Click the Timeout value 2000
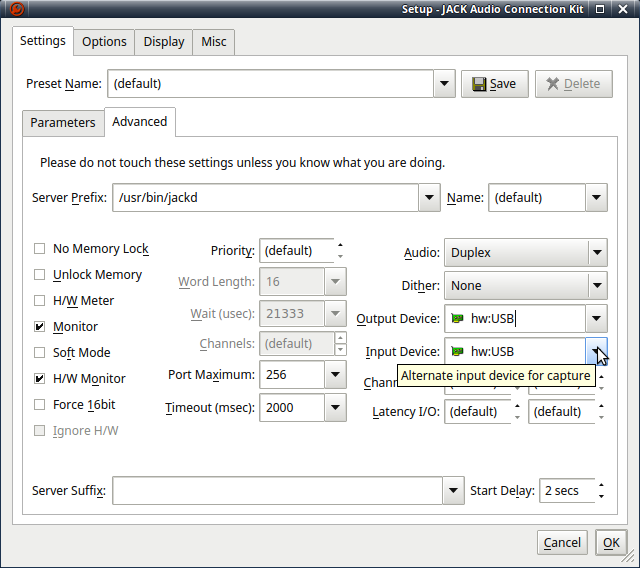 [292, 407]
